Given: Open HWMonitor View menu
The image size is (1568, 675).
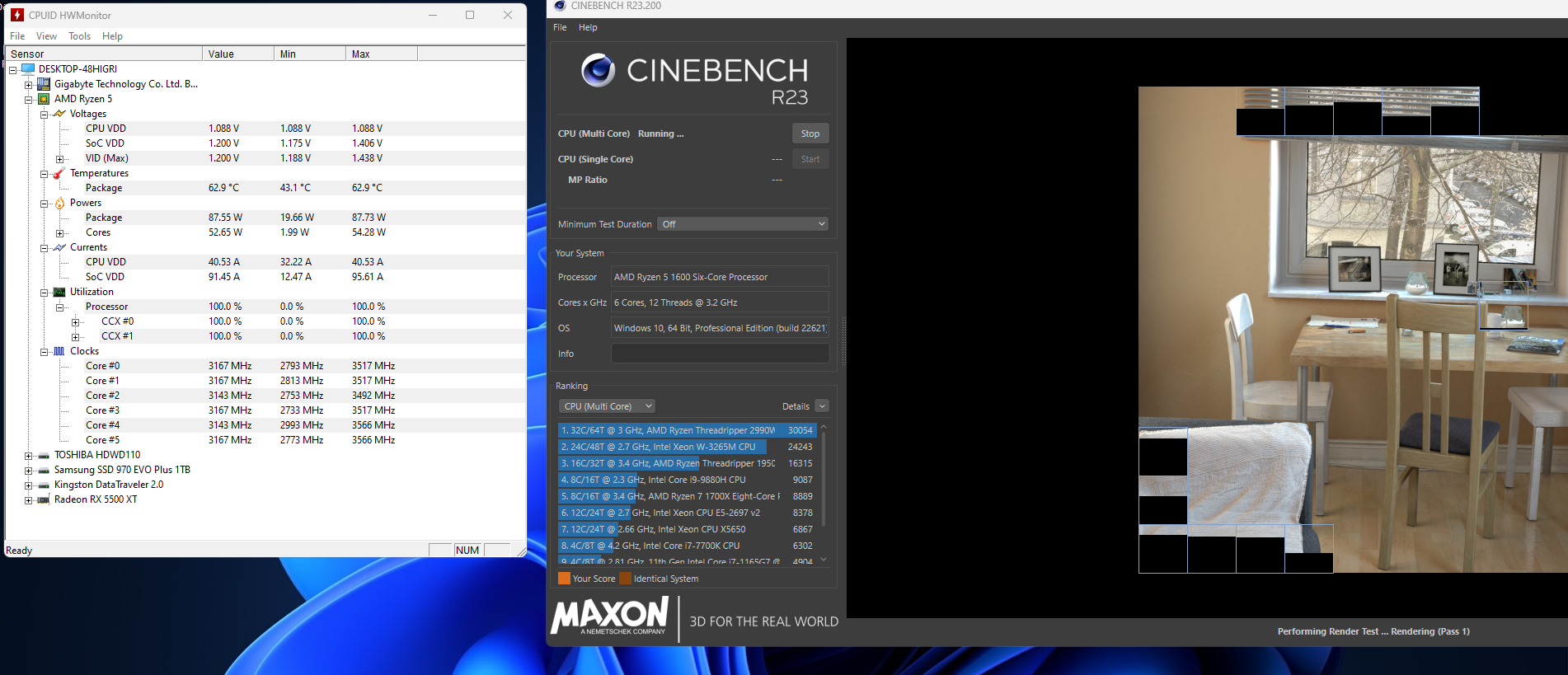Looking at the screenshot, I should (46, 36).
